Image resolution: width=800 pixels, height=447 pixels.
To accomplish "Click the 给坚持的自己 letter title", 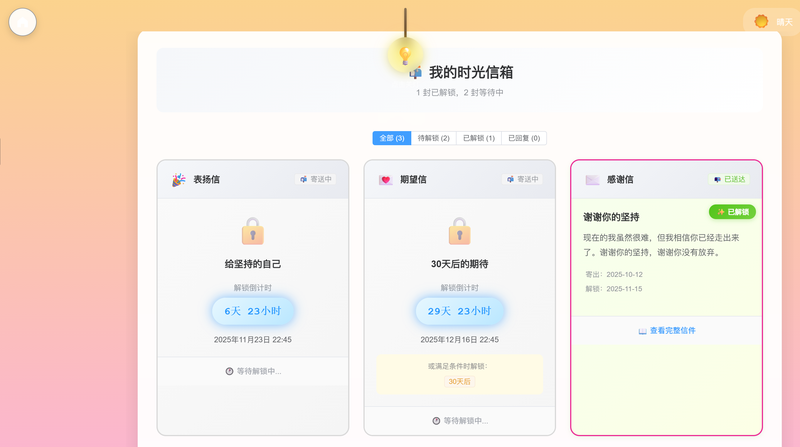I will tap(253, 264).
